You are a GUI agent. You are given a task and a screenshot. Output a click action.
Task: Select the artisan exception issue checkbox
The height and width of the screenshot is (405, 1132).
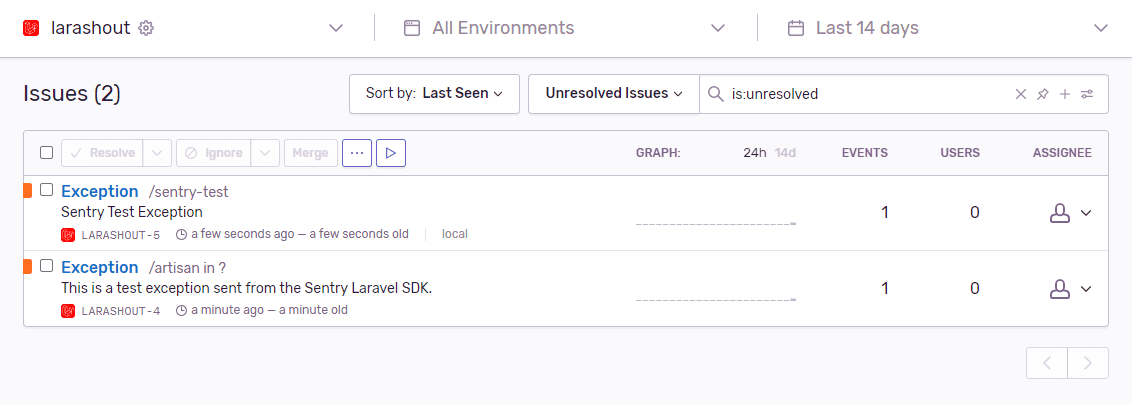point(47,266)
